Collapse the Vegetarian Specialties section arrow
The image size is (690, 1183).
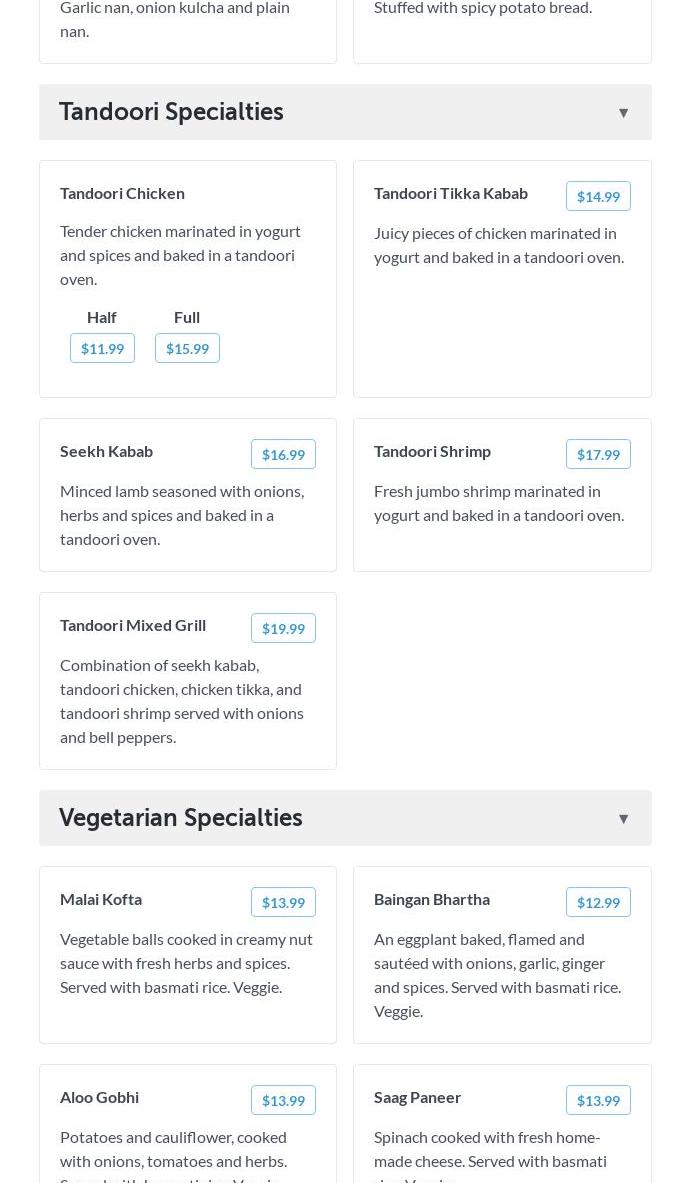click(x=623, y=819)
